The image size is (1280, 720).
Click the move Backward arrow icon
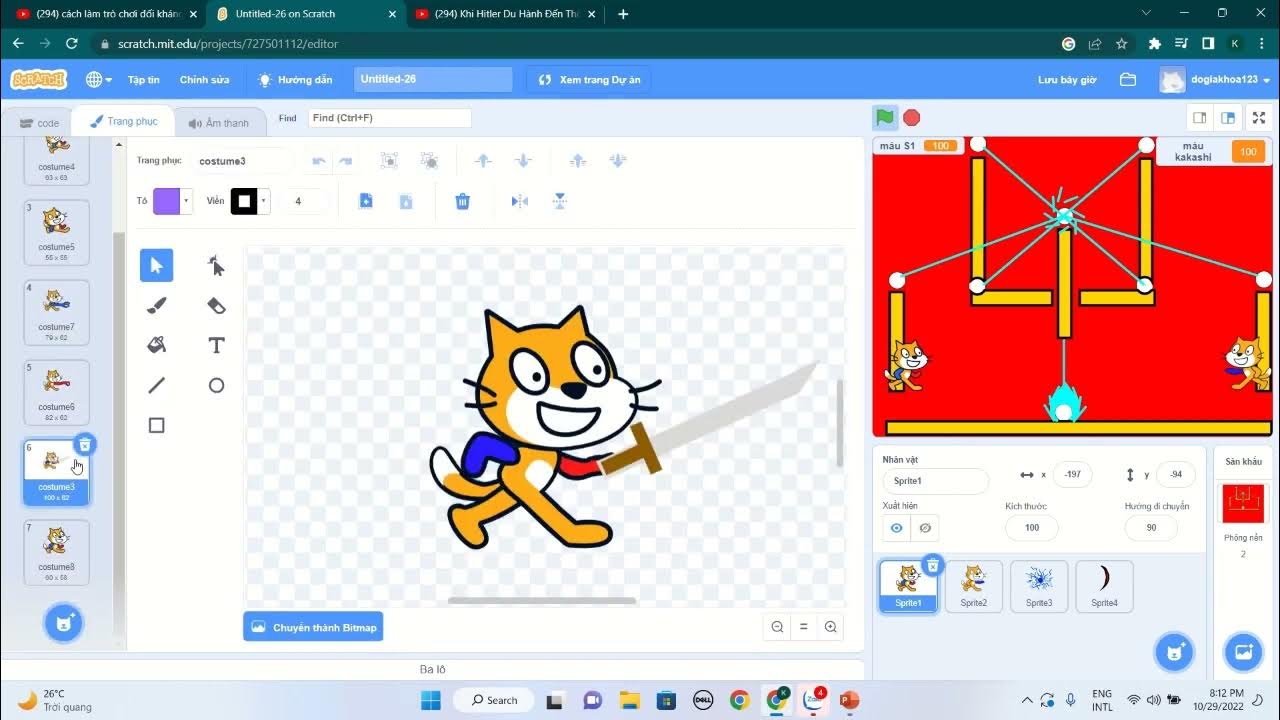pos(522,160)
